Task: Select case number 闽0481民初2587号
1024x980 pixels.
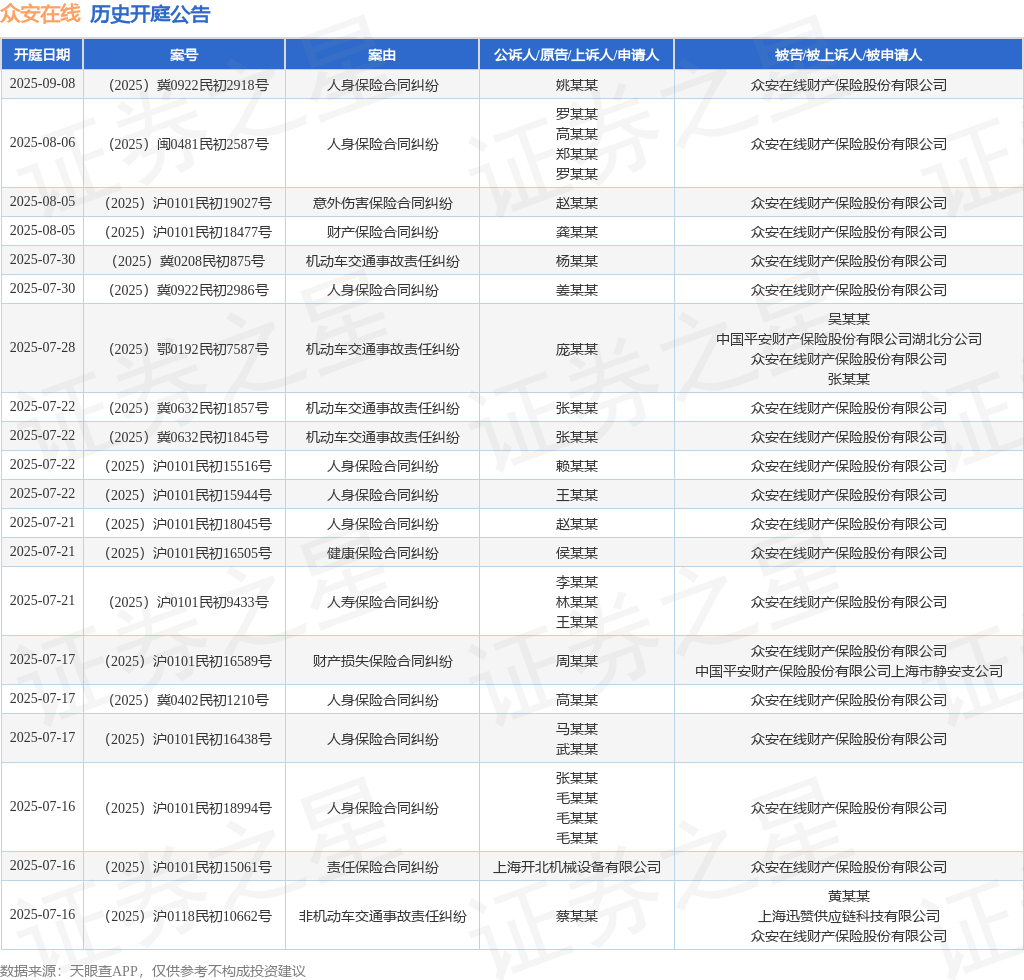Action: [189, 144]
